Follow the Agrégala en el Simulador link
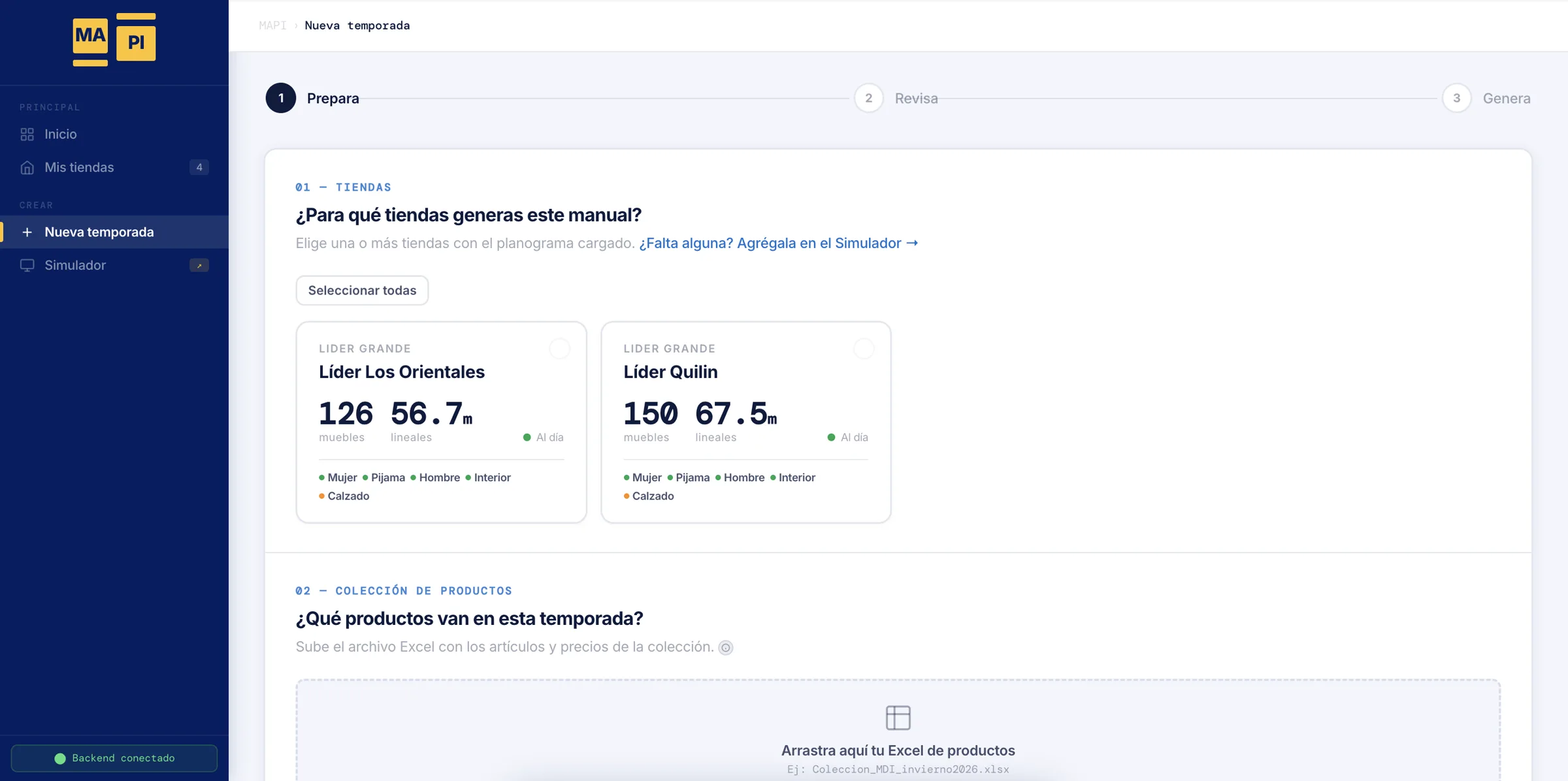The height and width of the screenshot is (781, 1568). (779, 244)
